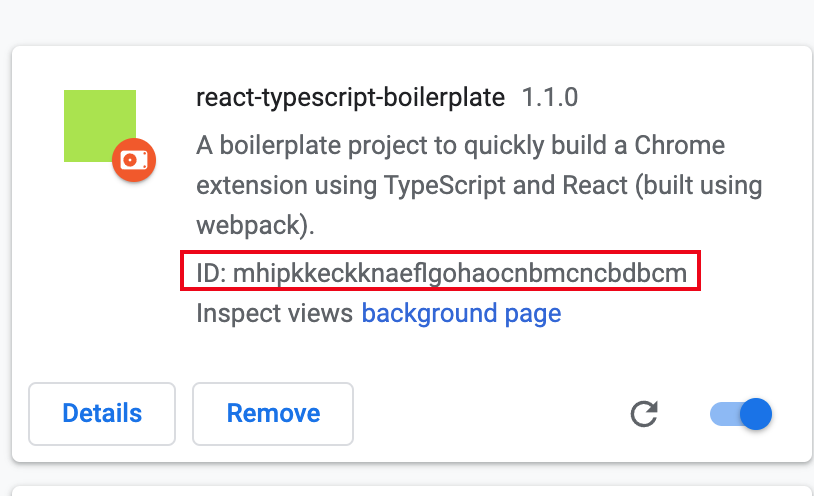Click the 'webpack).' description text
The width and height of the screenshot is (814, 496).
pos(255,226)
